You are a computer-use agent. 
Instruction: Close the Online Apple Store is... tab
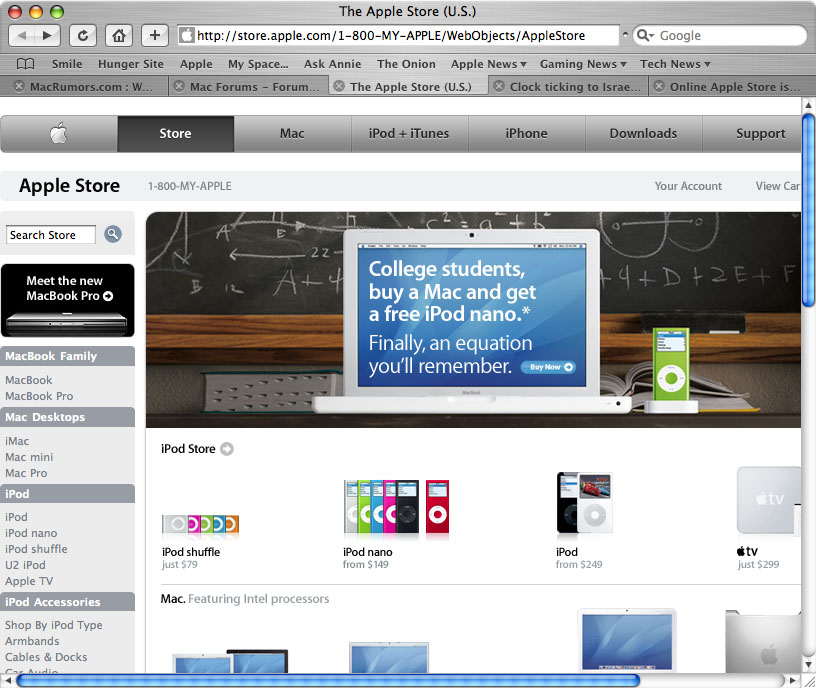pos(659,86)
